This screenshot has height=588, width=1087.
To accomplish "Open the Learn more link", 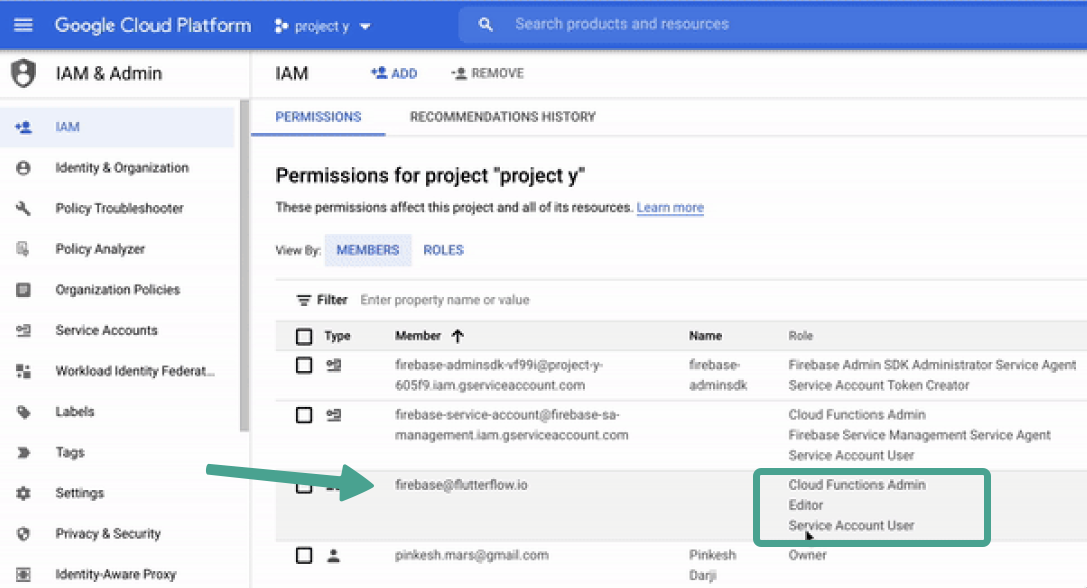I will 670,207.
